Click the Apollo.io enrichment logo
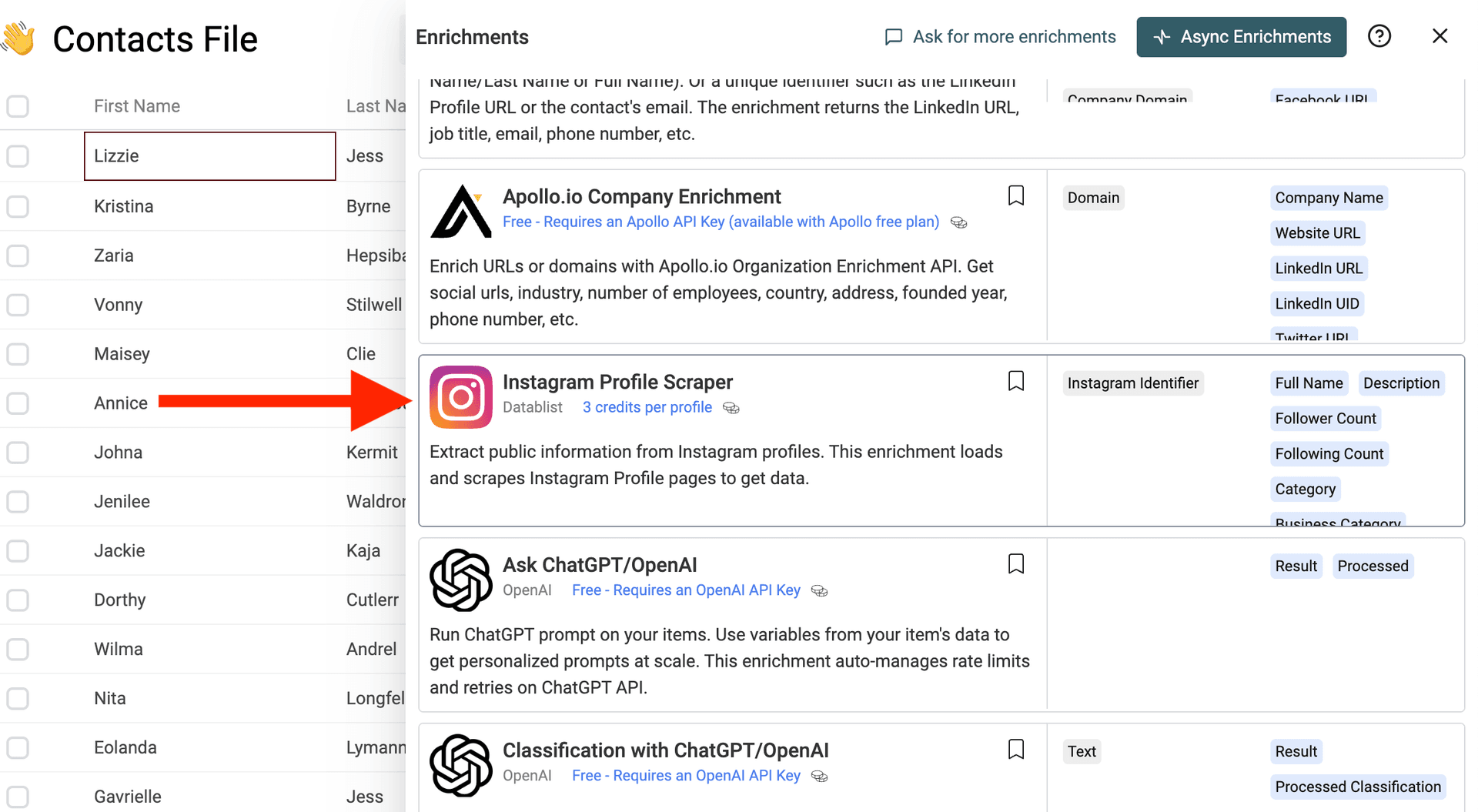 tap(460, 212)
